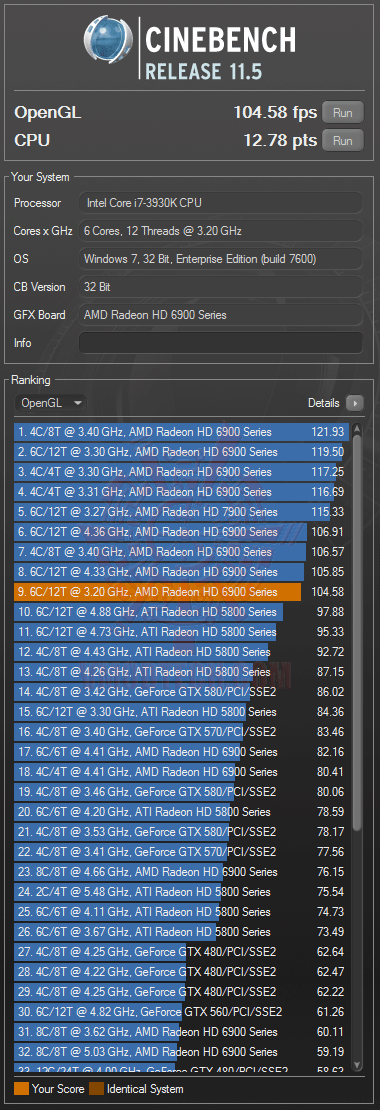This screenshot has width=380, height=1110.
Task: Select rank 28 entry 4C/8T @ 4.22 GHz
Action: pyautogui.click(x=182, y=971)
